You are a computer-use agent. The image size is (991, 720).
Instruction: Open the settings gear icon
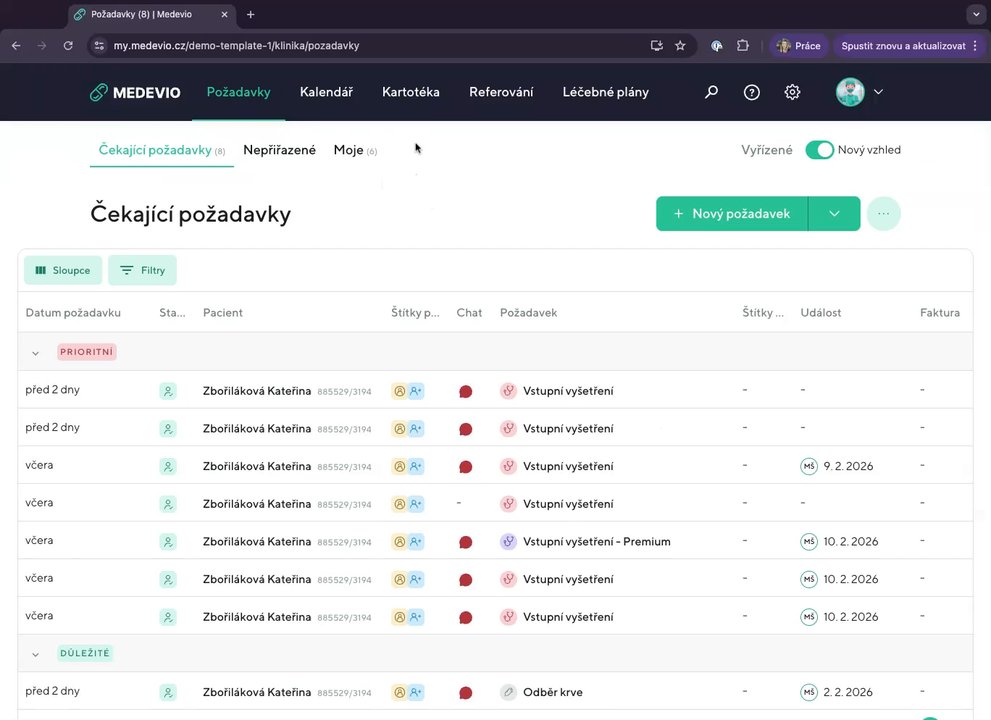[x=792, y=92]
